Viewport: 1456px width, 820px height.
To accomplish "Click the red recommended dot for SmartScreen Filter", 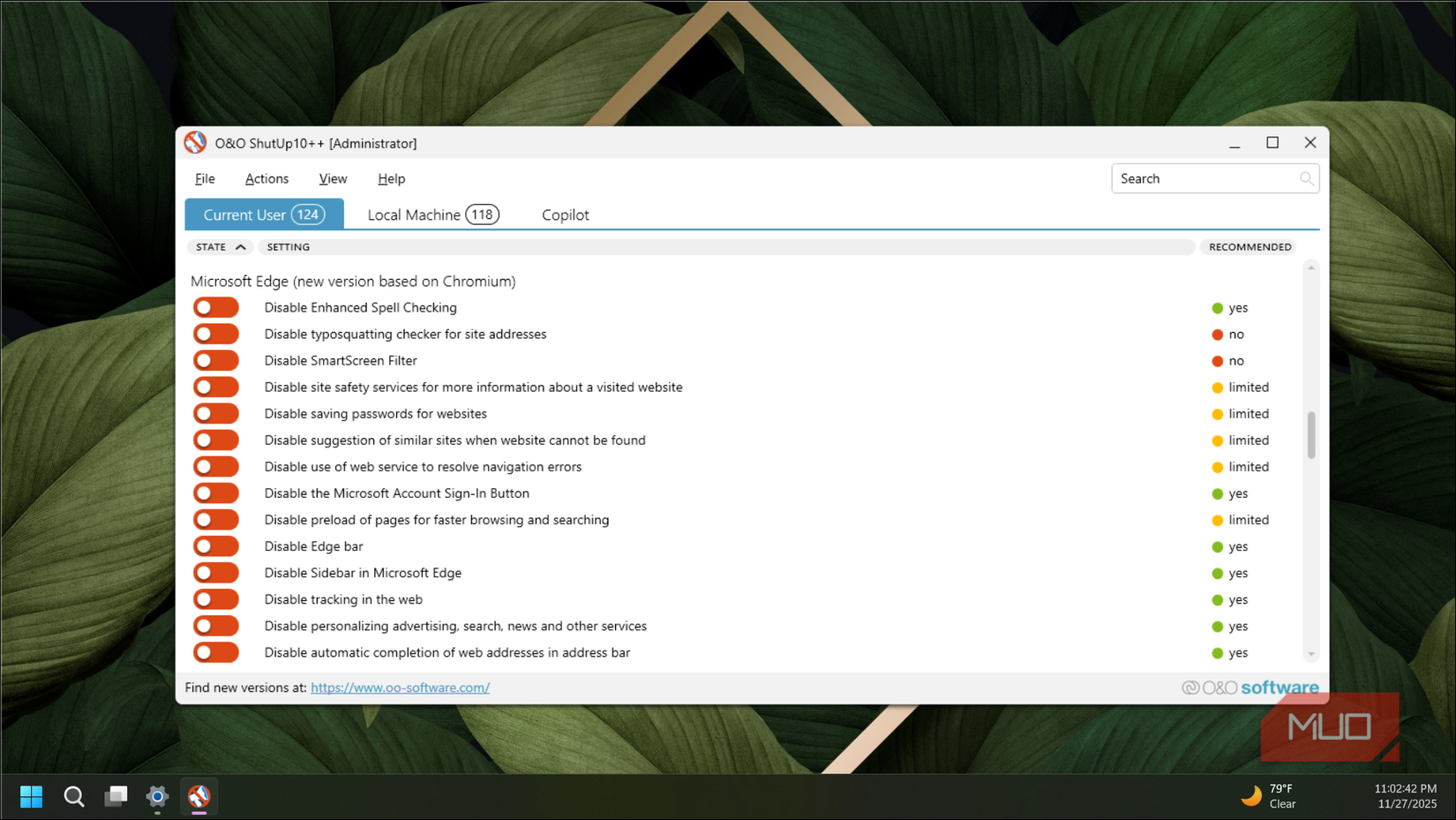I will click(x=1218, y=361).
